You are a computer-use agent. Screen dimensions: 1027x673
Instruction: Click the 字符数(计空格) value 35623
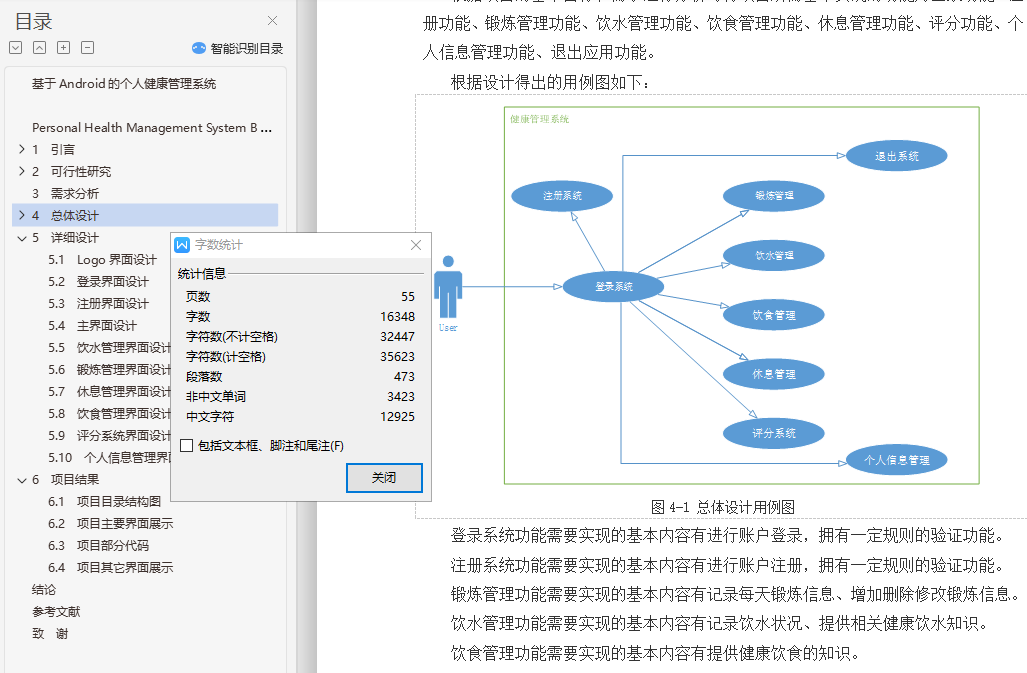(398, 357)
